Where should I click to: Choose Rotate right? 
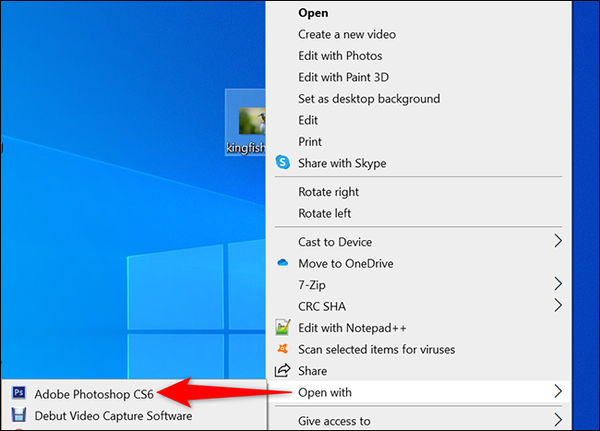(419, 191)
